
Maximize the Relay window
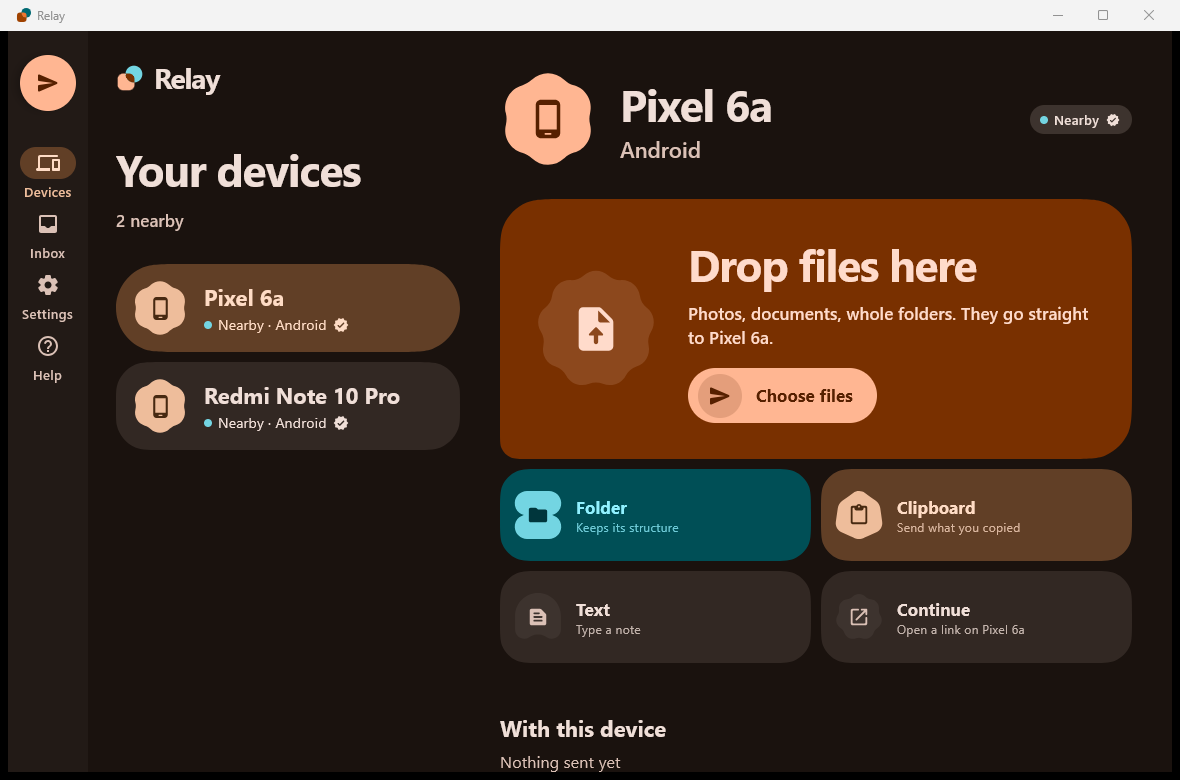(x=1102, y=15)
